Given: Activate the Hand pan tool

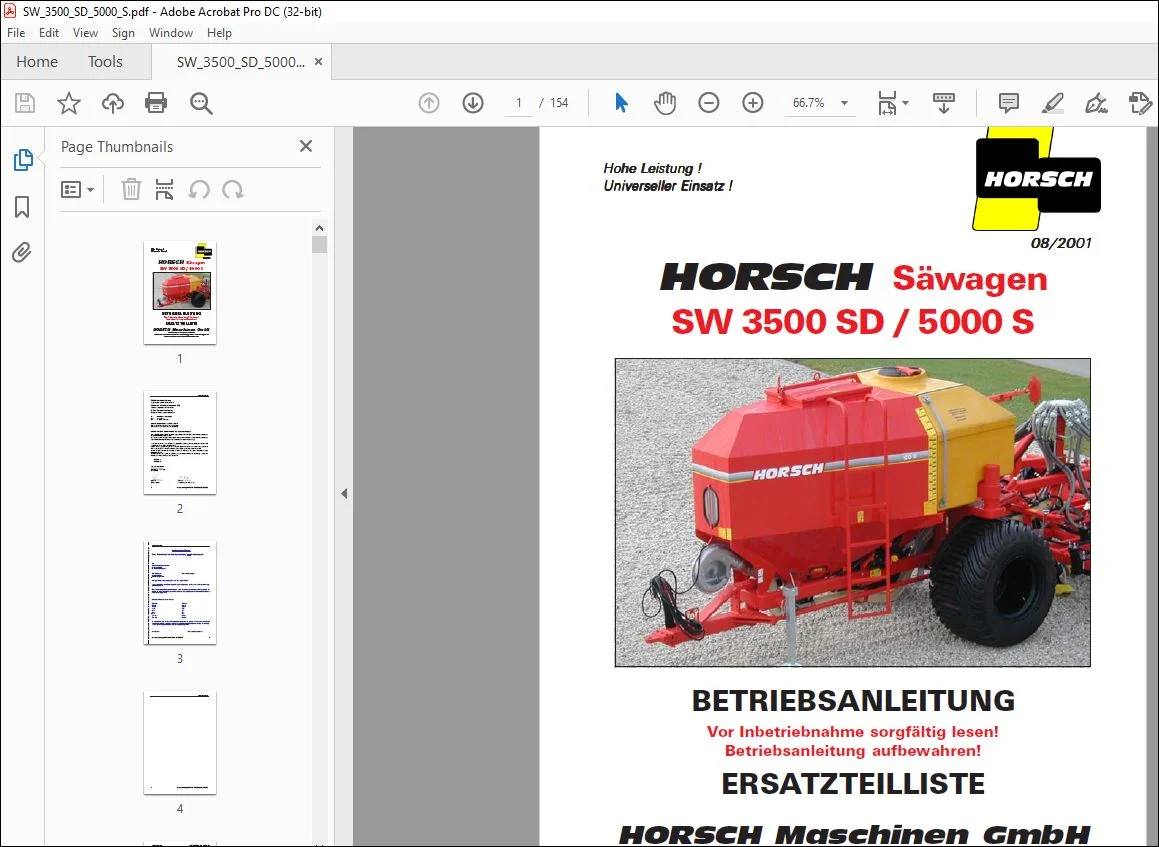Looking at the screenshot, I should [x=665, y=103].
